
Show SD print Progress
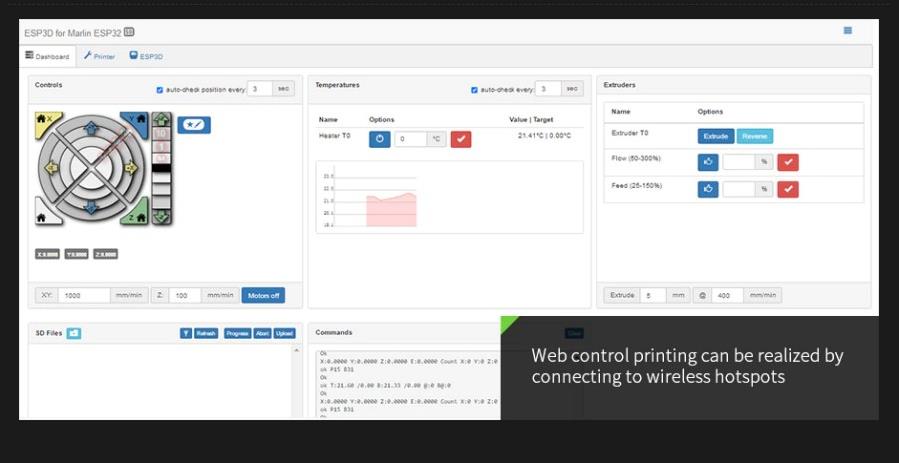237,333
